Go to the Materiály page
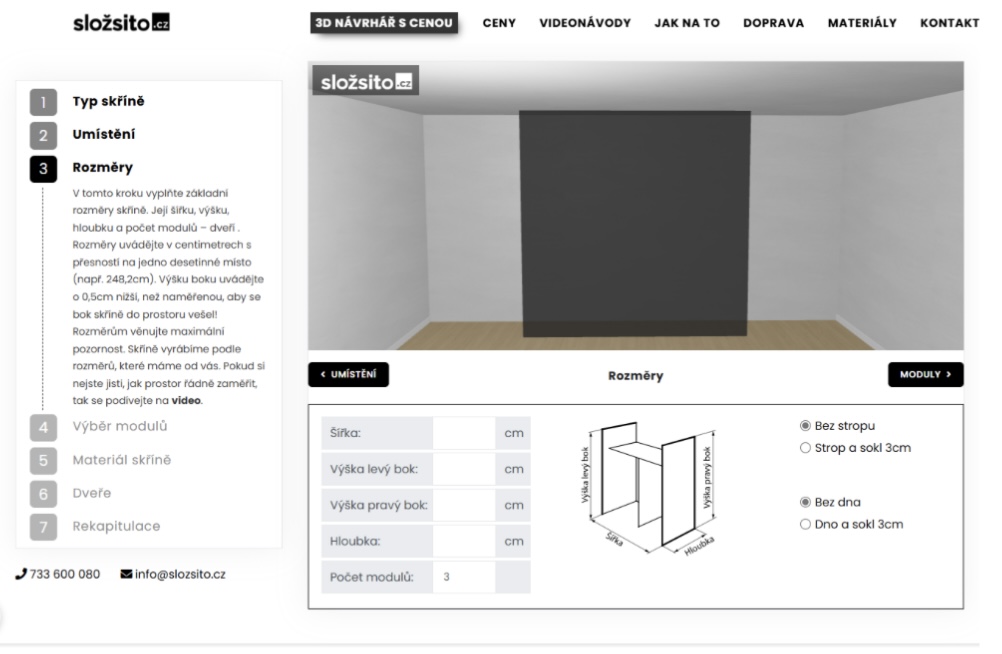 tap(862, 23)
